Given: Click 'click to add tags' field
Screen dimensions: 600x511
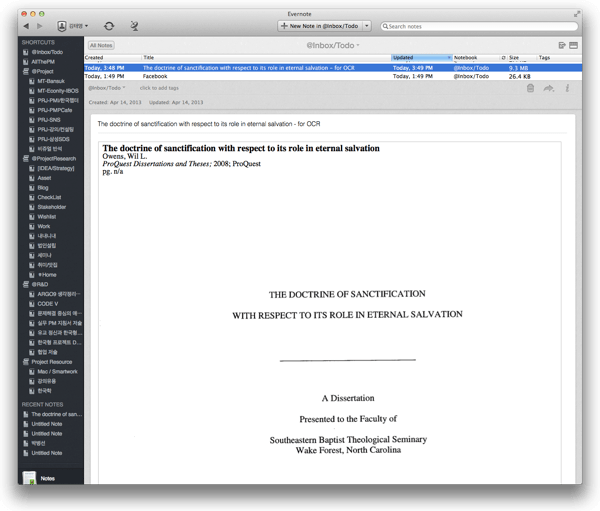Looking at the screenshot, I should click(159, 88).
